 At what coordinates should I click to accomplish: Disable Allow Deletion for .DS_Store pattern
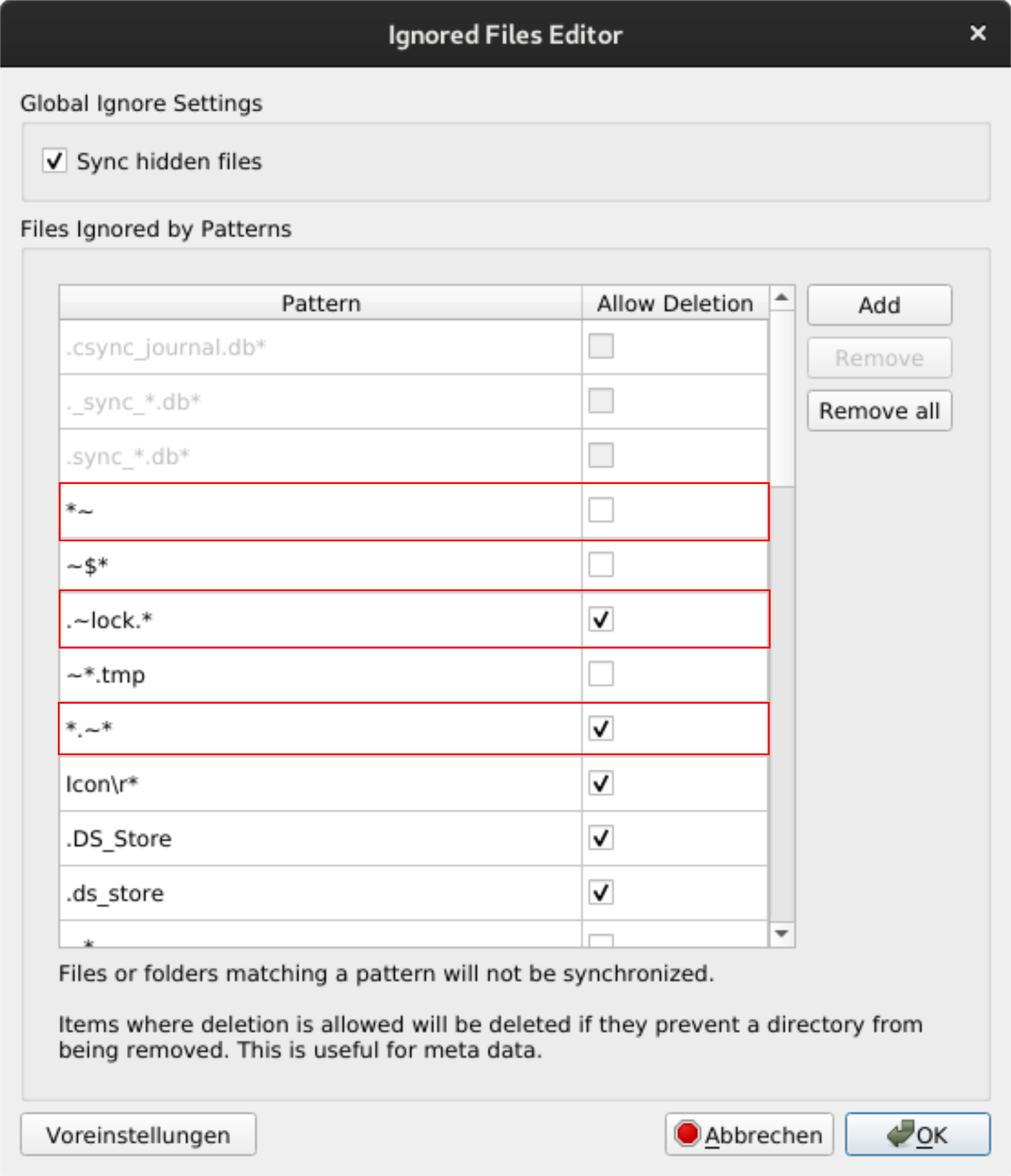601,838
